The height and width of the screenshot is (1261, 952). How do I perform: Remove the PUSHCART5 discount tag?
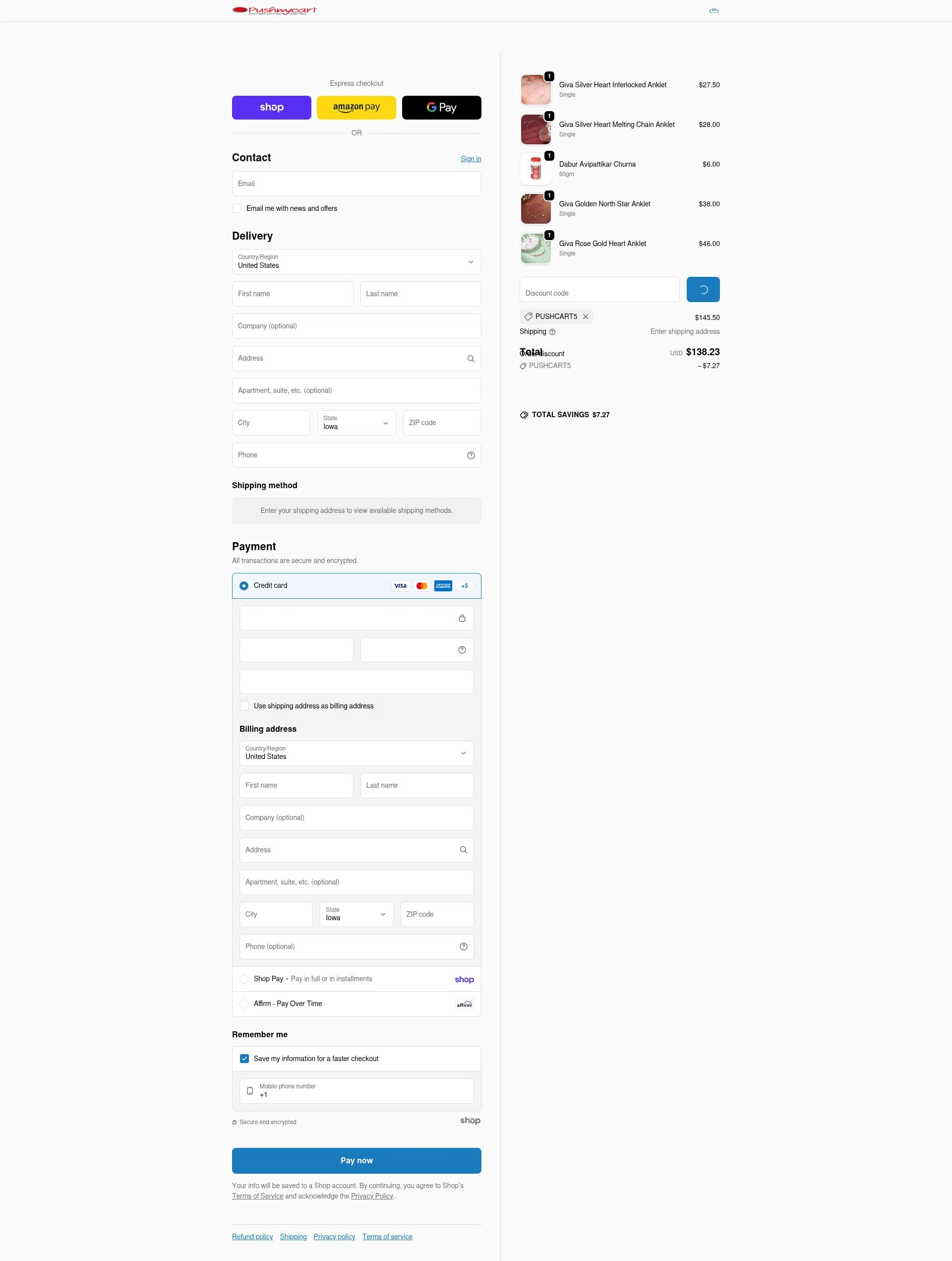tap(586, 316)
